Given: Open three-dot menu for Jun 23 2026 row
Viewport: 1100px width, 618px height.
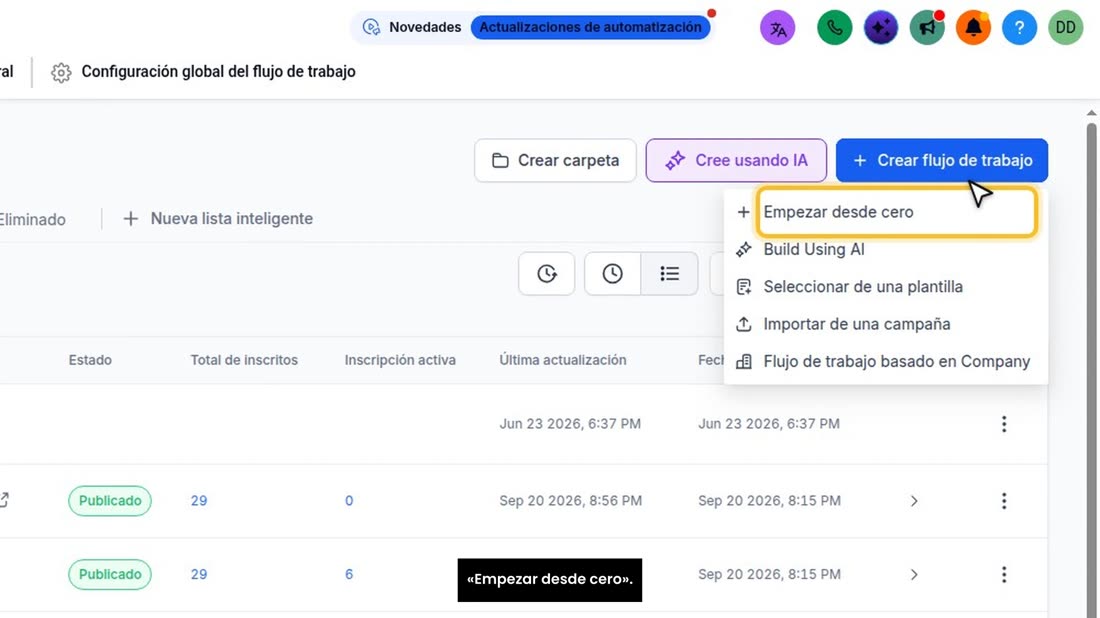Looking at the screenshot, I should pos(1004,424).
